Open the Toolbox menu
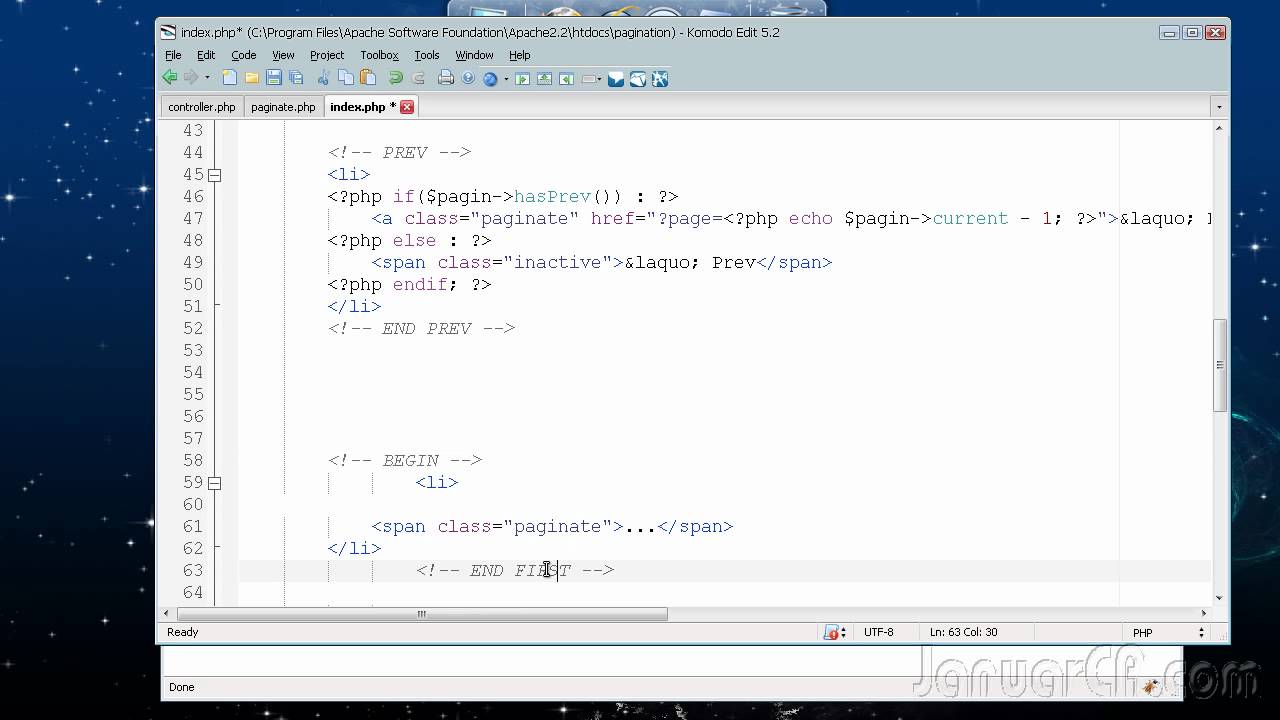1280x720 pixels. (x=379, y=55)
